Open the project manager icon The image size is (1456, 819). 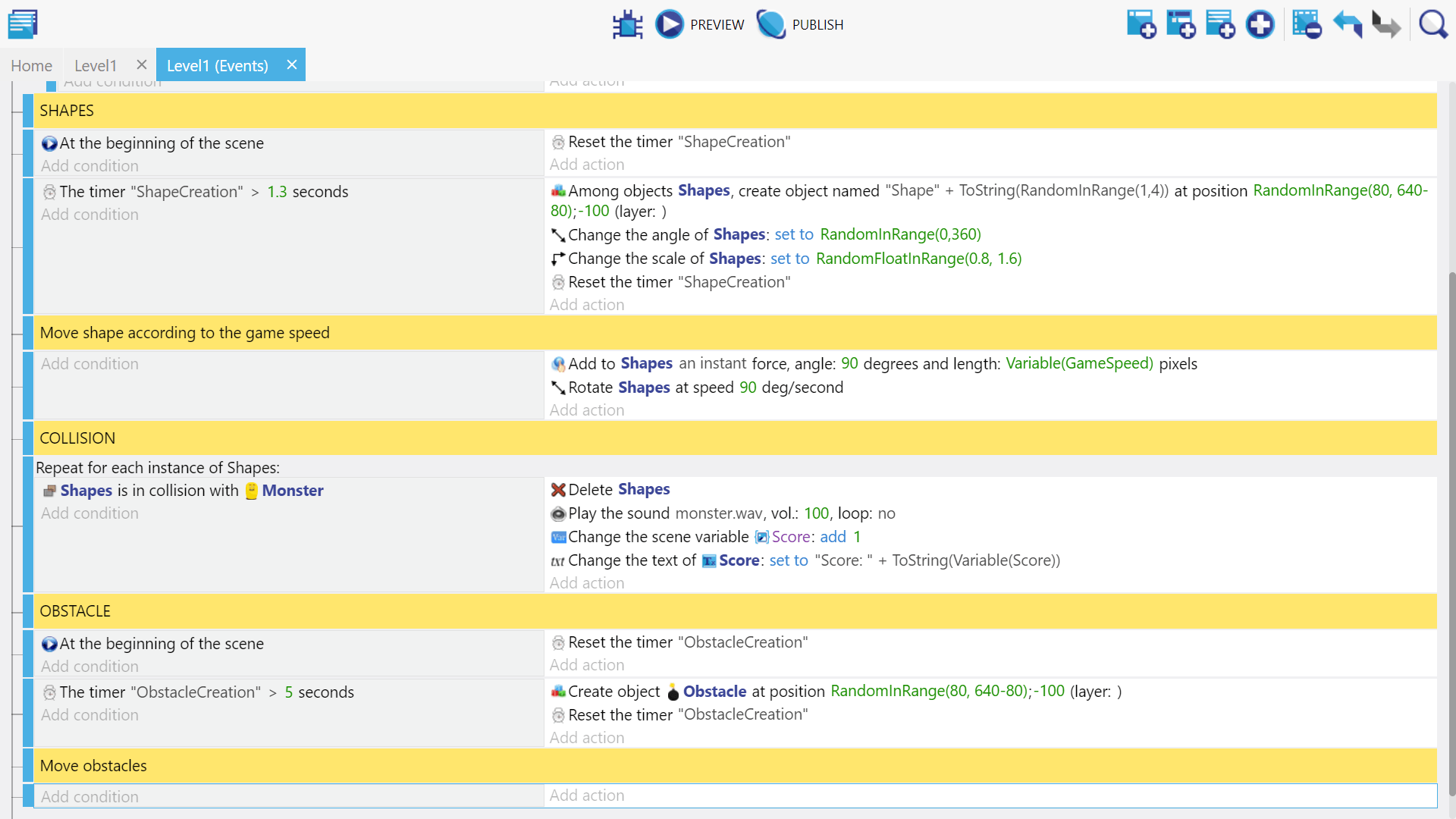(23, 24)
